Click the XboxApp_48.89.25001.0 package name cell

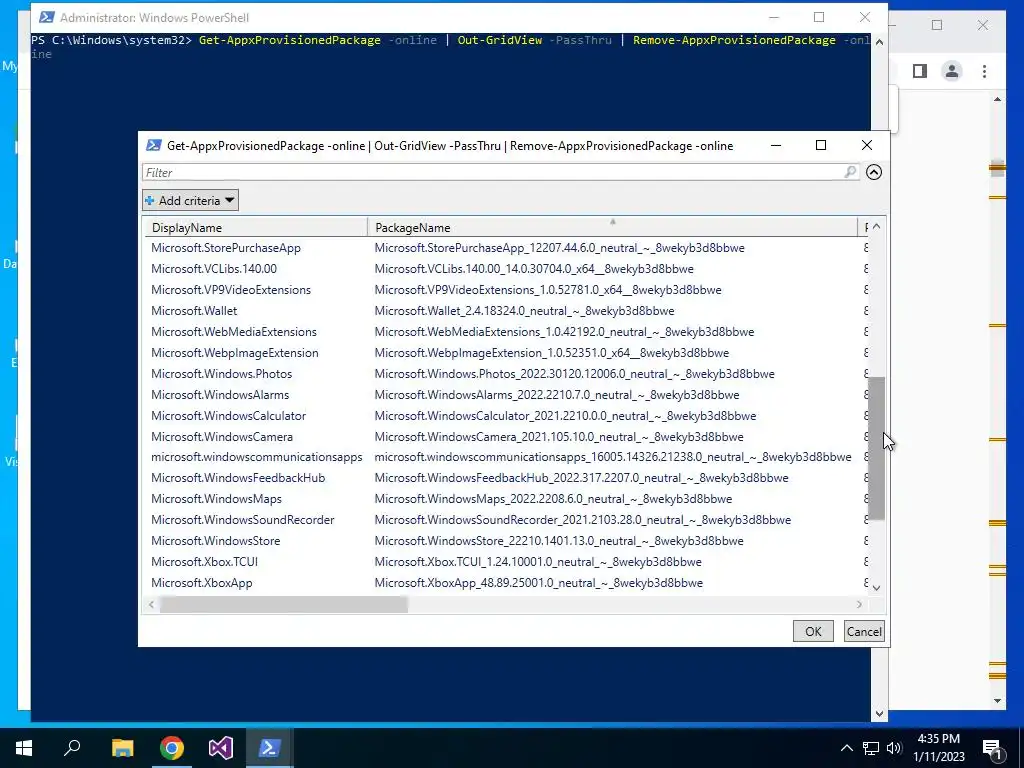[x=539, y=583]
